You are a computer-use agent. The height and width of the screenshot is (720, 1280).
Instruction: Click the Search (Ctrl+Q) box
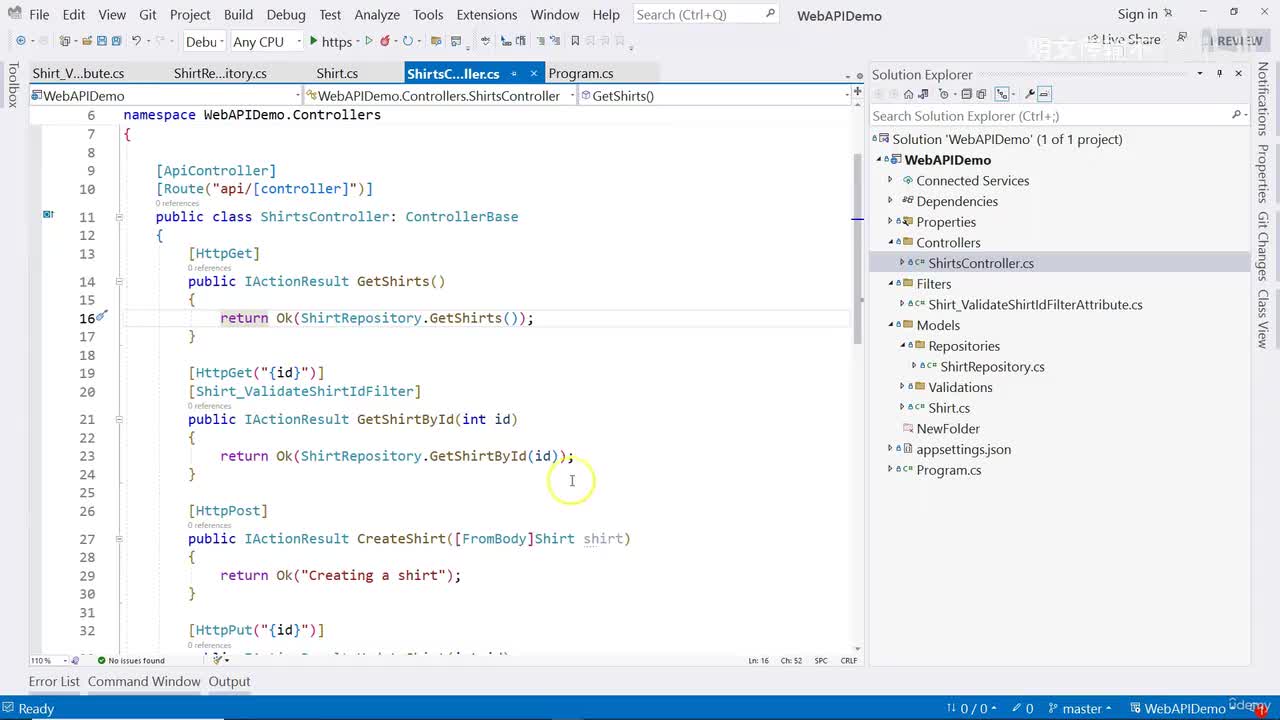tap(705, 14)
